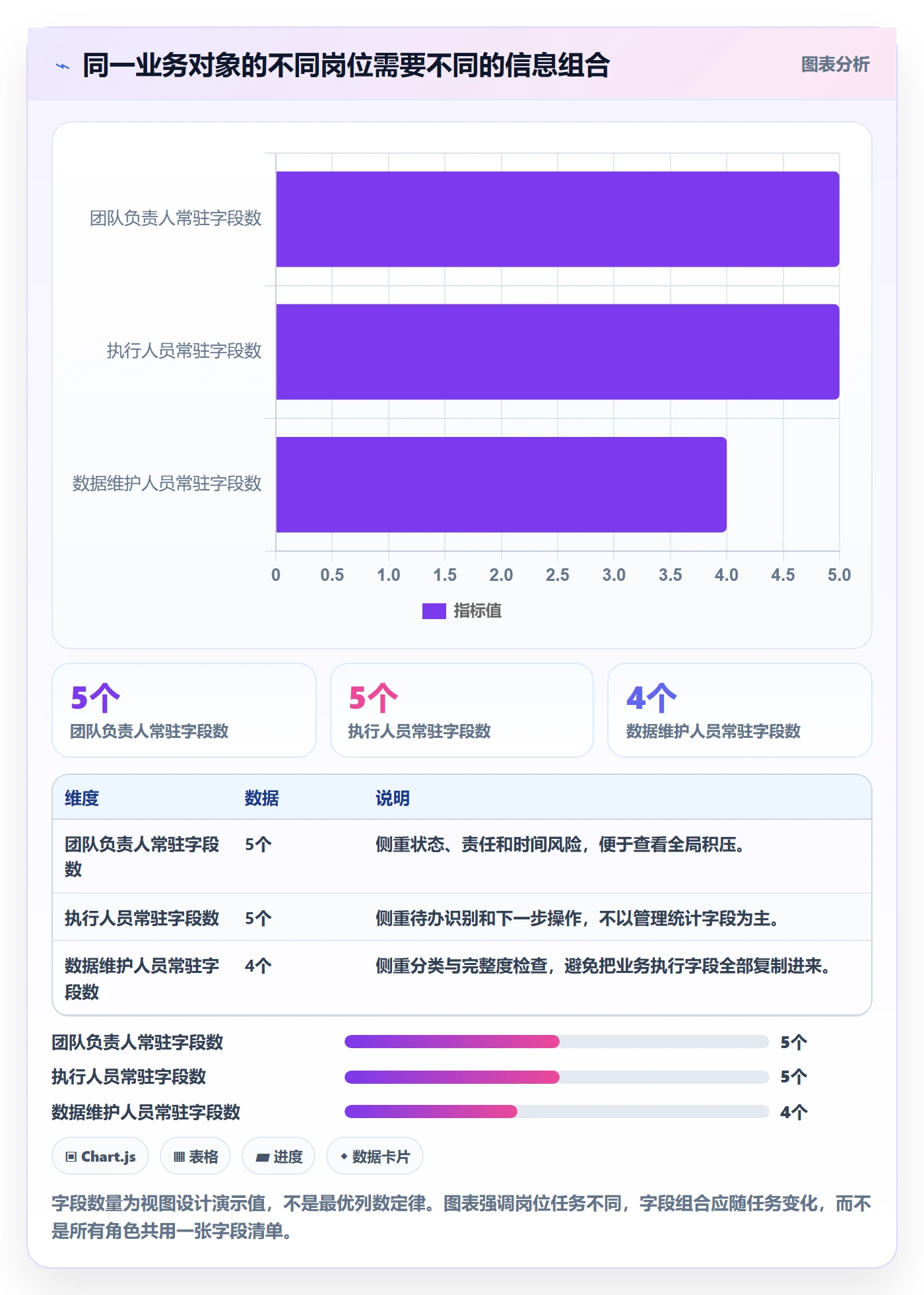Click the 5.0 tick on the chart x-axis

click(x=839, y=575)
